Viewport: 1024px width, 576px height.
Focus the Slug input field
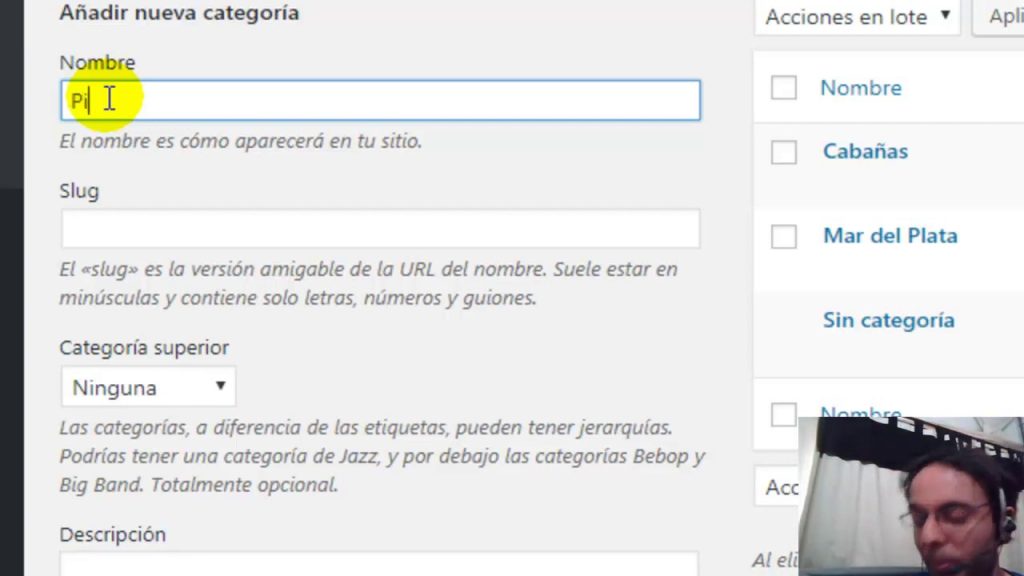[380, 228]
